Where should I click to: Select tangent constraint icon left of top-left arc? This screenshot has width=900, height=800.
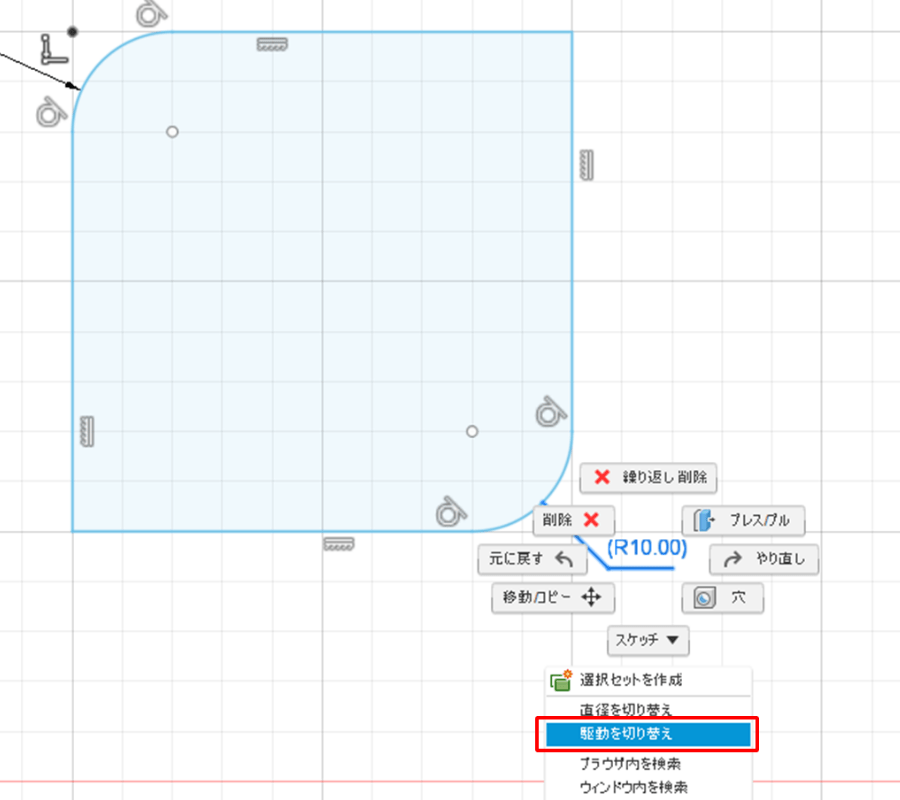52,112
